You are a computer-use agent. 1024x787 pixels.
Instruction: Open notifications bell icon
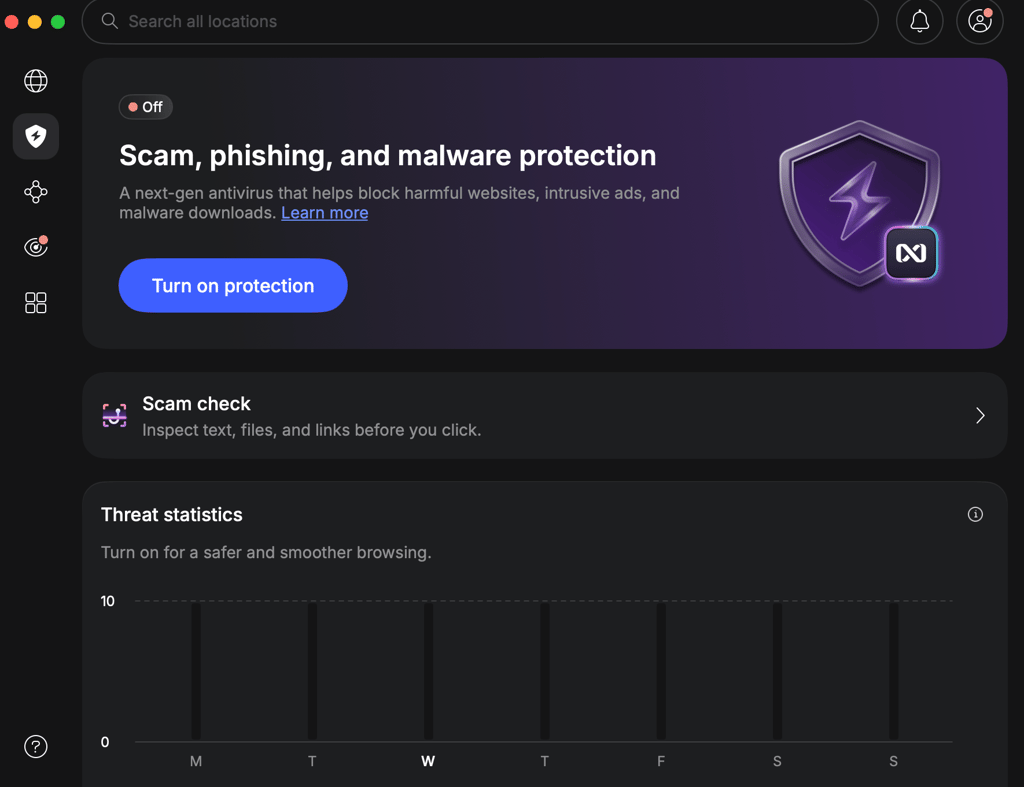(x=920, y=21)
